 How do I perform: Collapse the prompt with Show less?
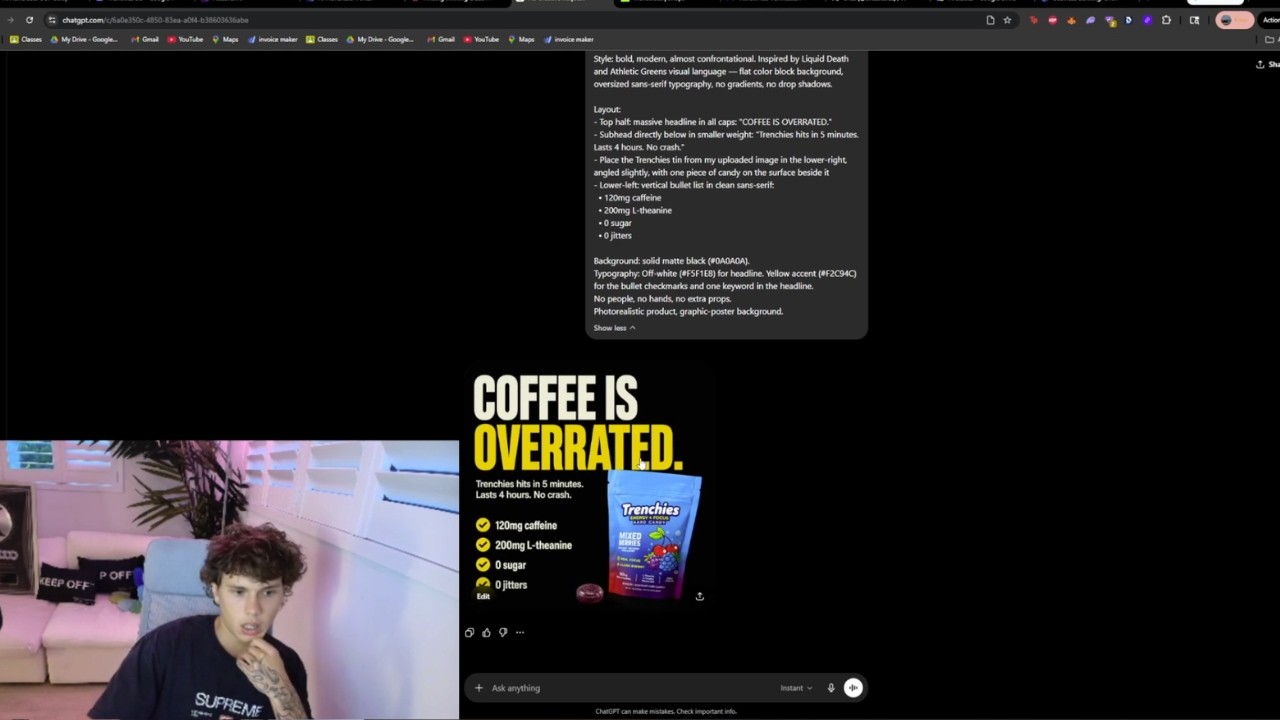(614, 328)
